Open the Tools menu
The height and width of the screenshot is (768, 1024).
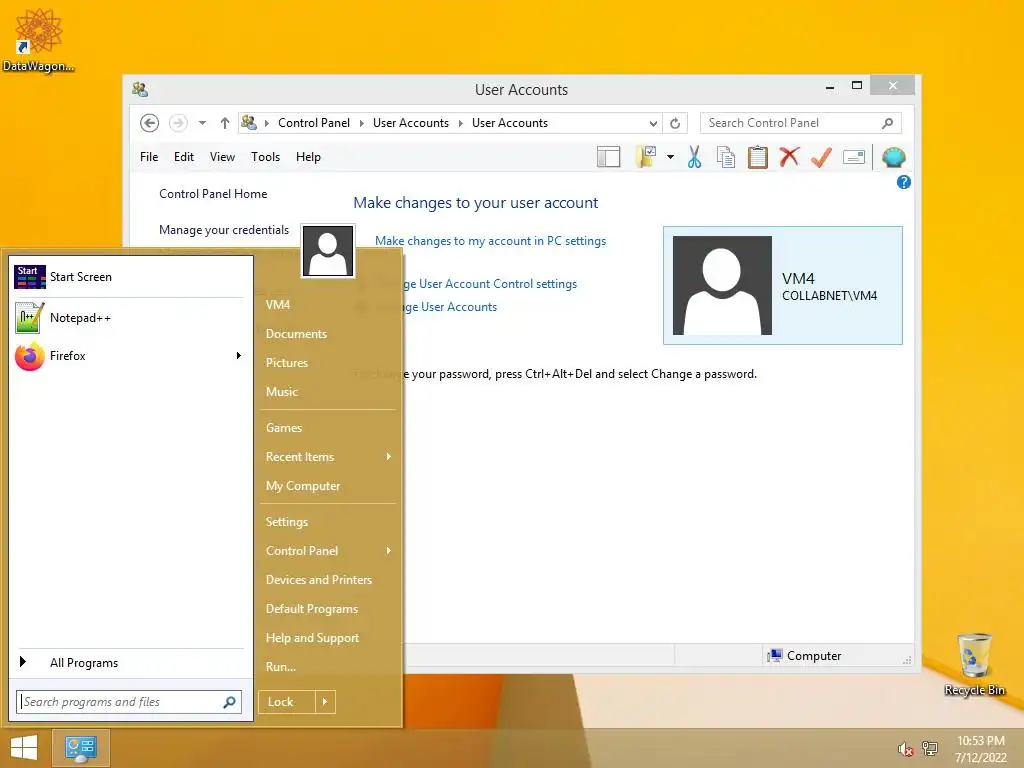click(x=265, y=157)
